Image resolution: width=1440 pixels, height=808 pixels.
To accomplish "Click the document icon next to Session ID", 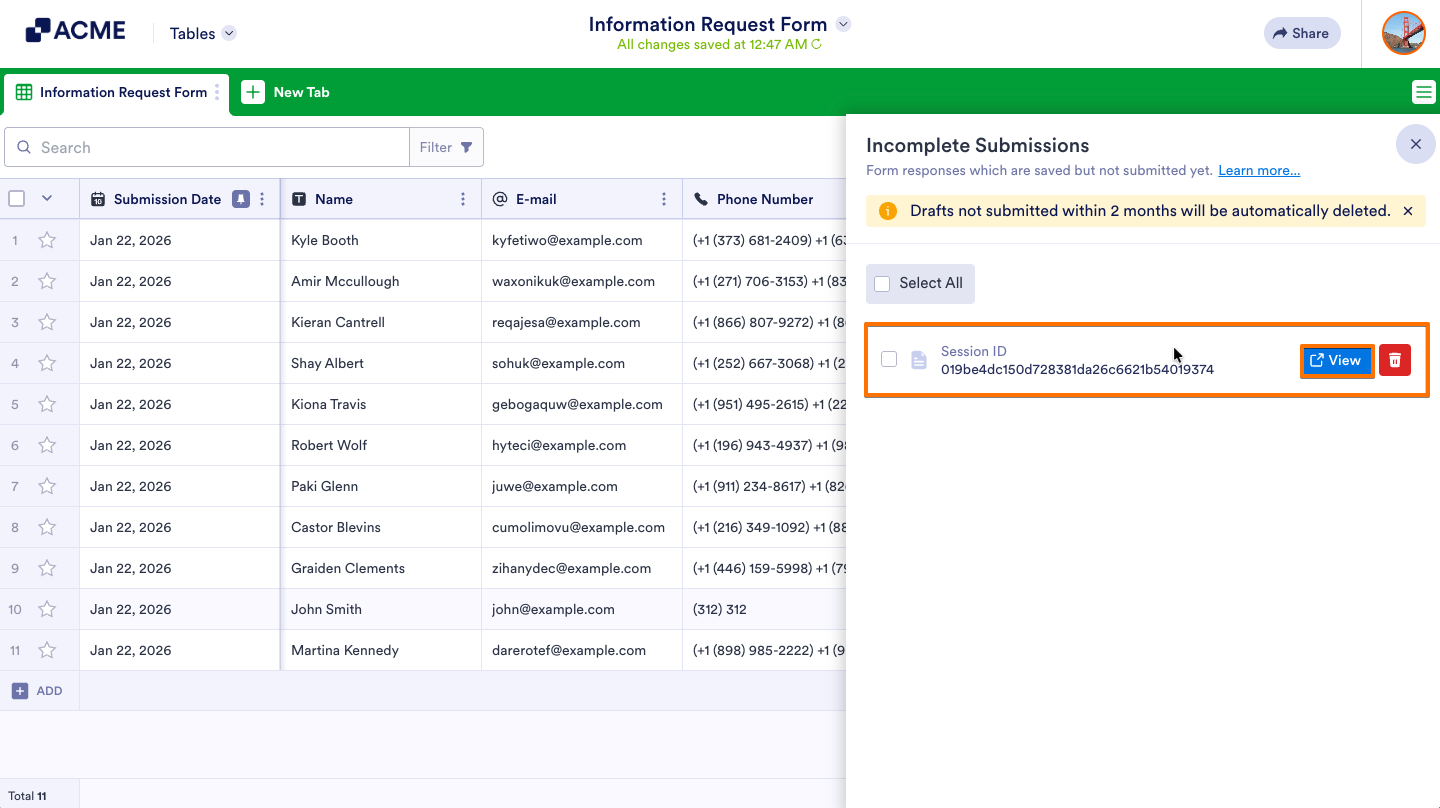I will click(918, 360).
